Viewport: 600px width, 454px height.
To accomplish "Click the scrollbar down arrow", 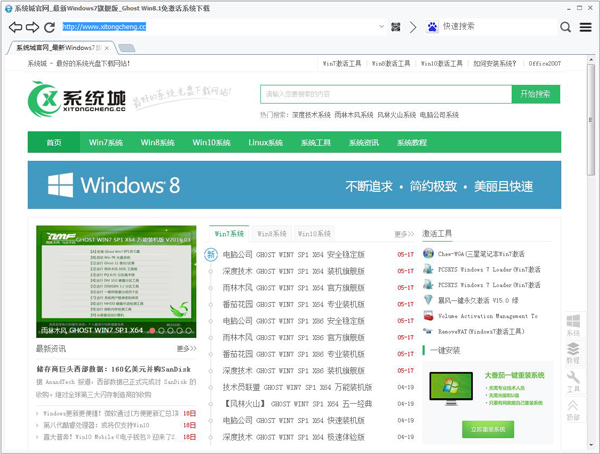I will (x=591, y=445).
